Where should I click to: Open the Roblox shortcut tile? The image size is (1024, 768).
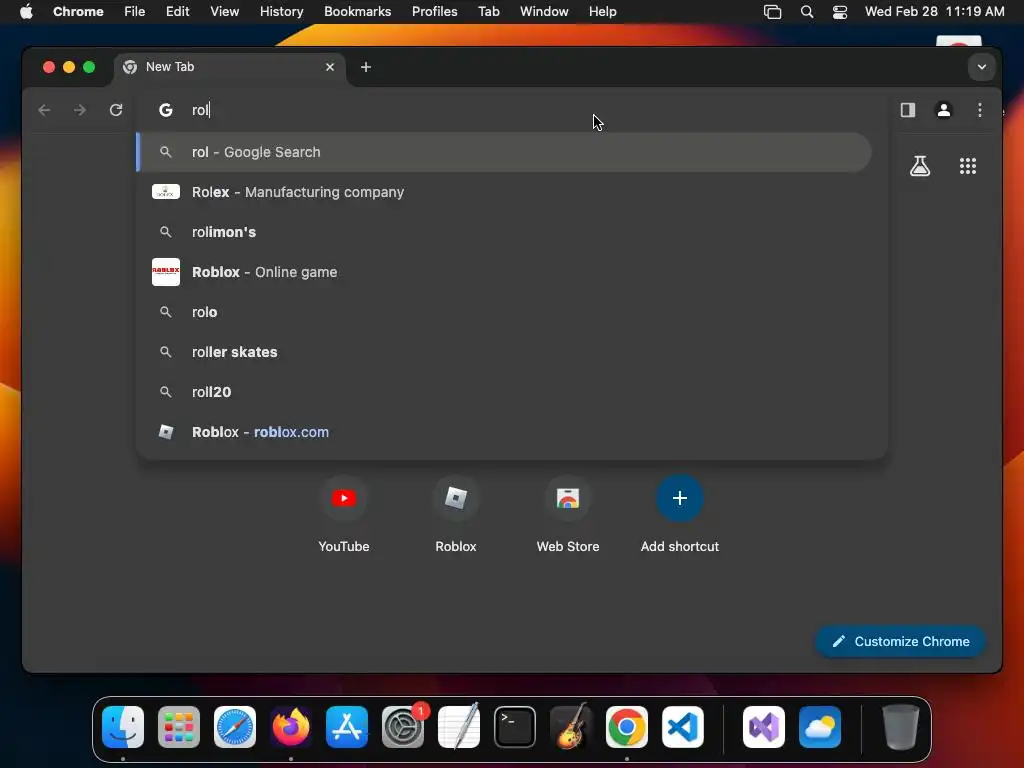(456, 516)
